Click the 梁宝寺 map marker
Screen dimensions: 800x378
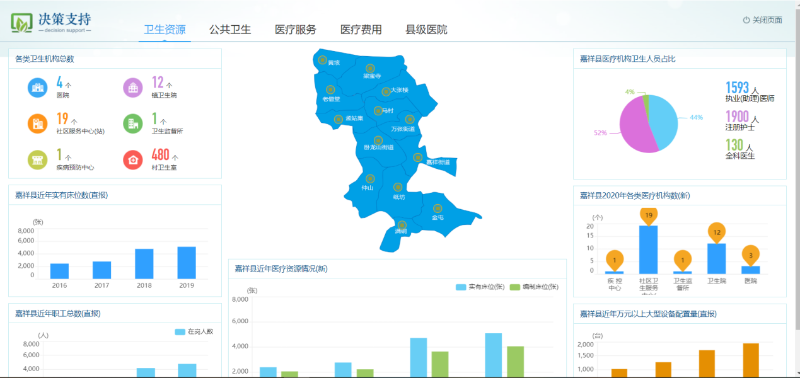pos(370,68)
